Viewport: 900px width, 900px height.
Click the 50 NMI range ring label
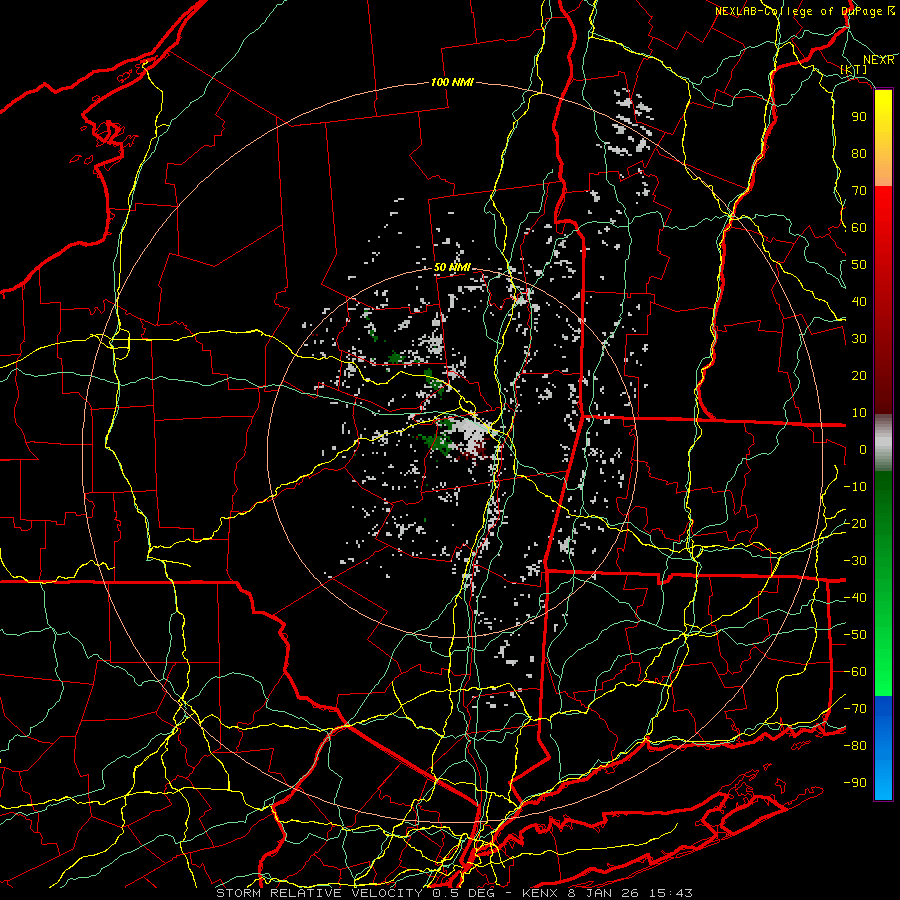pyautogui.click(x=452, y=267)
